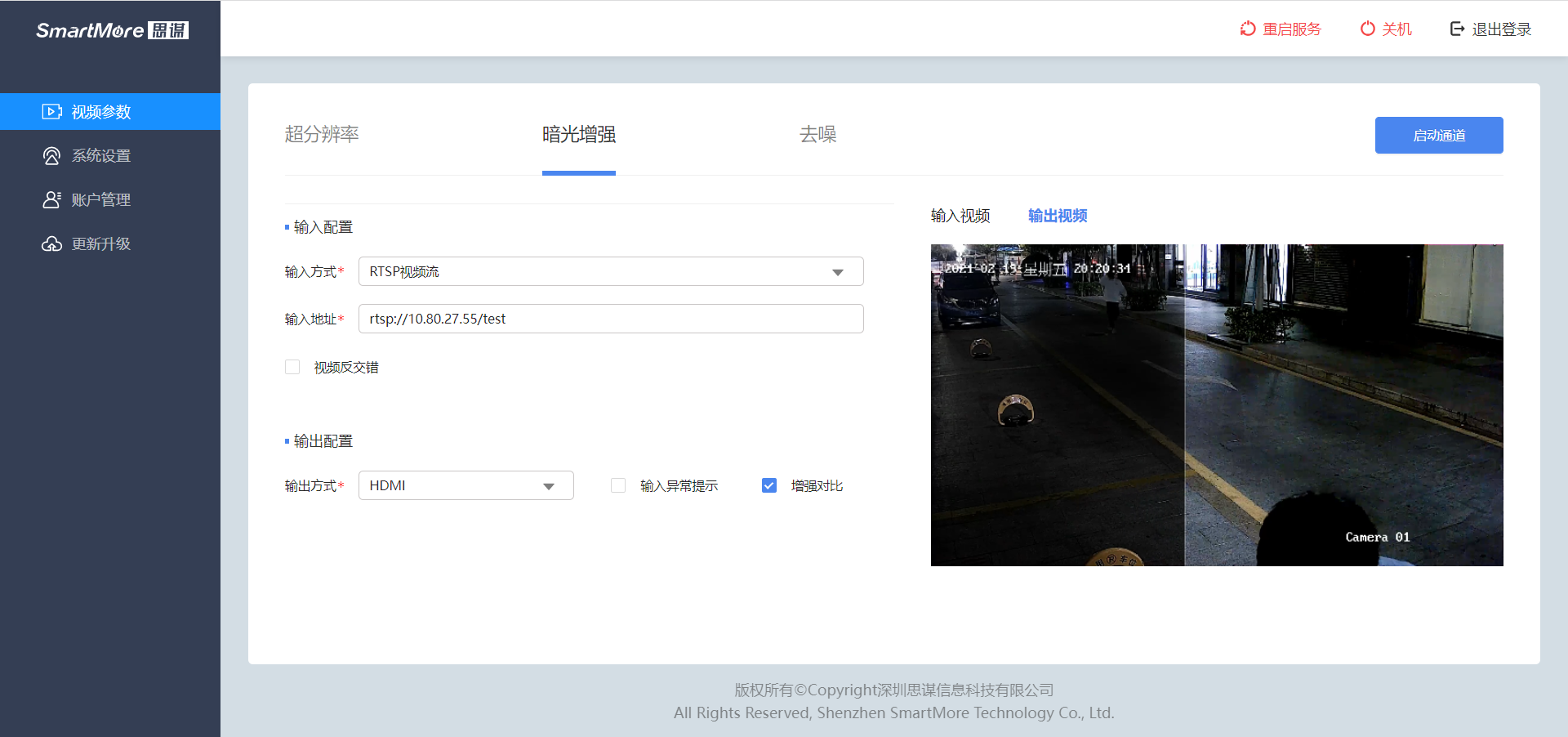Click the system settings icon in sidebar

point(51,156)
